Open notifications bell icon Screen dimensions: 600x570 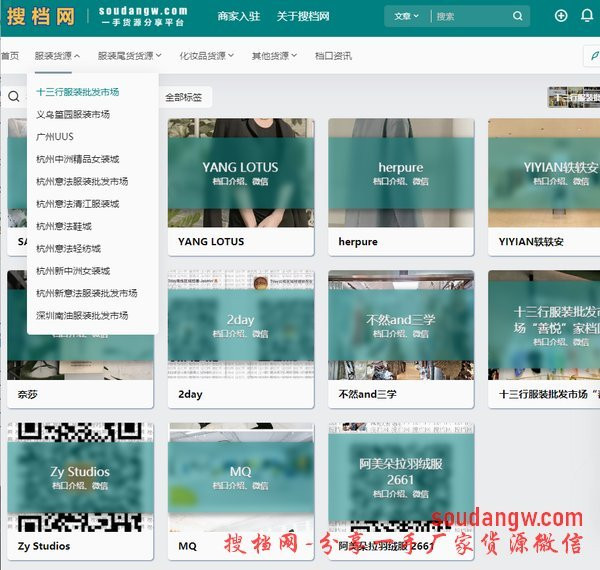pos(587,16)
